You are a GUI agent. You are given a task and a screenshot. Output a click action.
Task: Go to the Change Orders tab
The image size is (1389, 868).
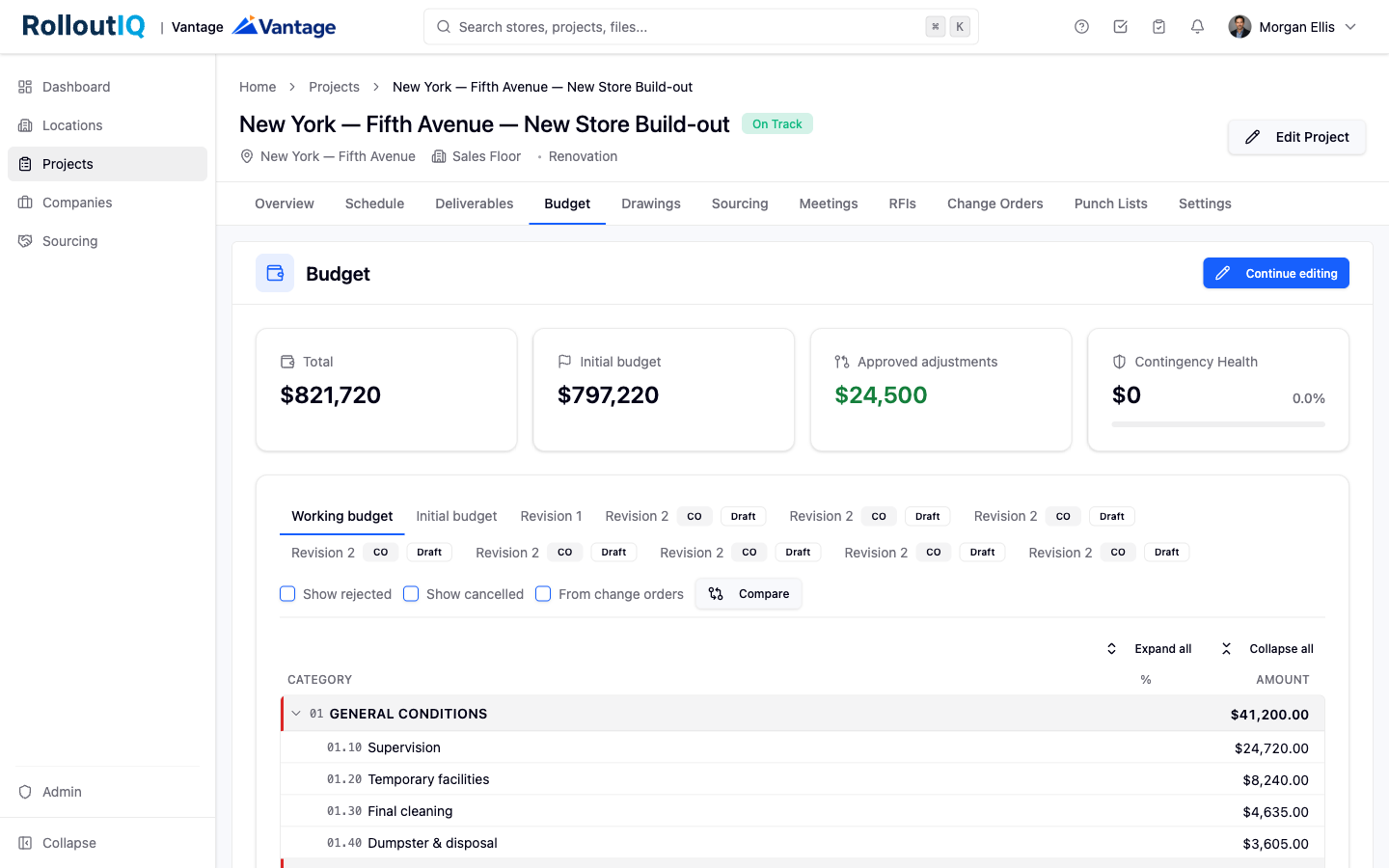point(995,203)
